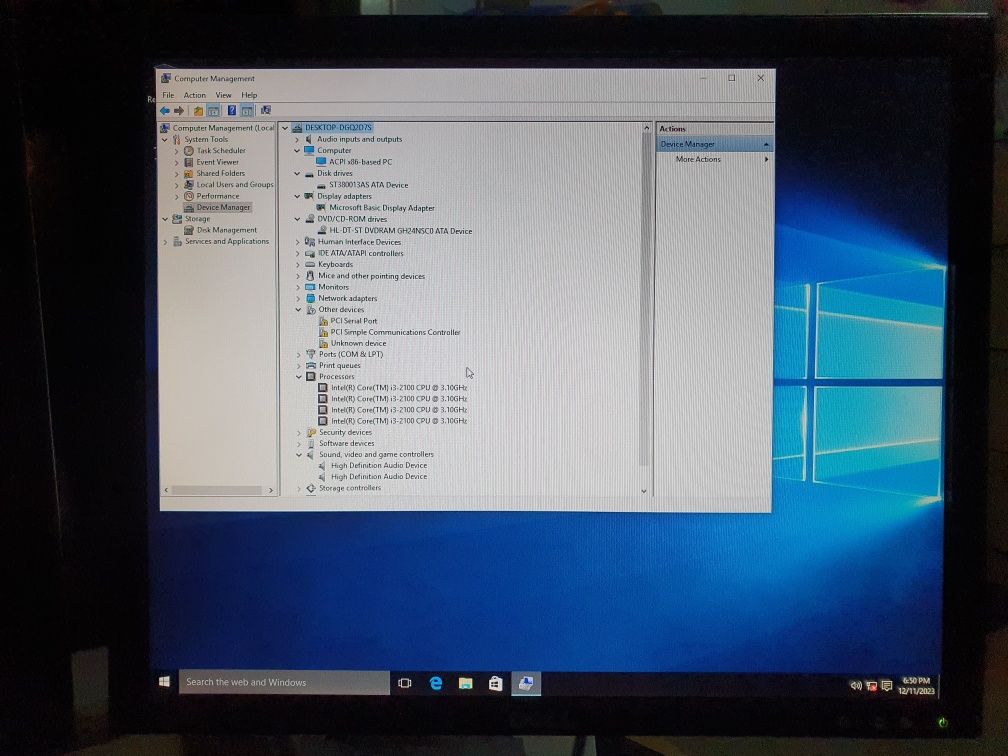Image resolution: width=1008 pixels, height=756 pixels.
Task: Select Local Users and Groups
Action: pyautogui.click(x=235, y=184)
